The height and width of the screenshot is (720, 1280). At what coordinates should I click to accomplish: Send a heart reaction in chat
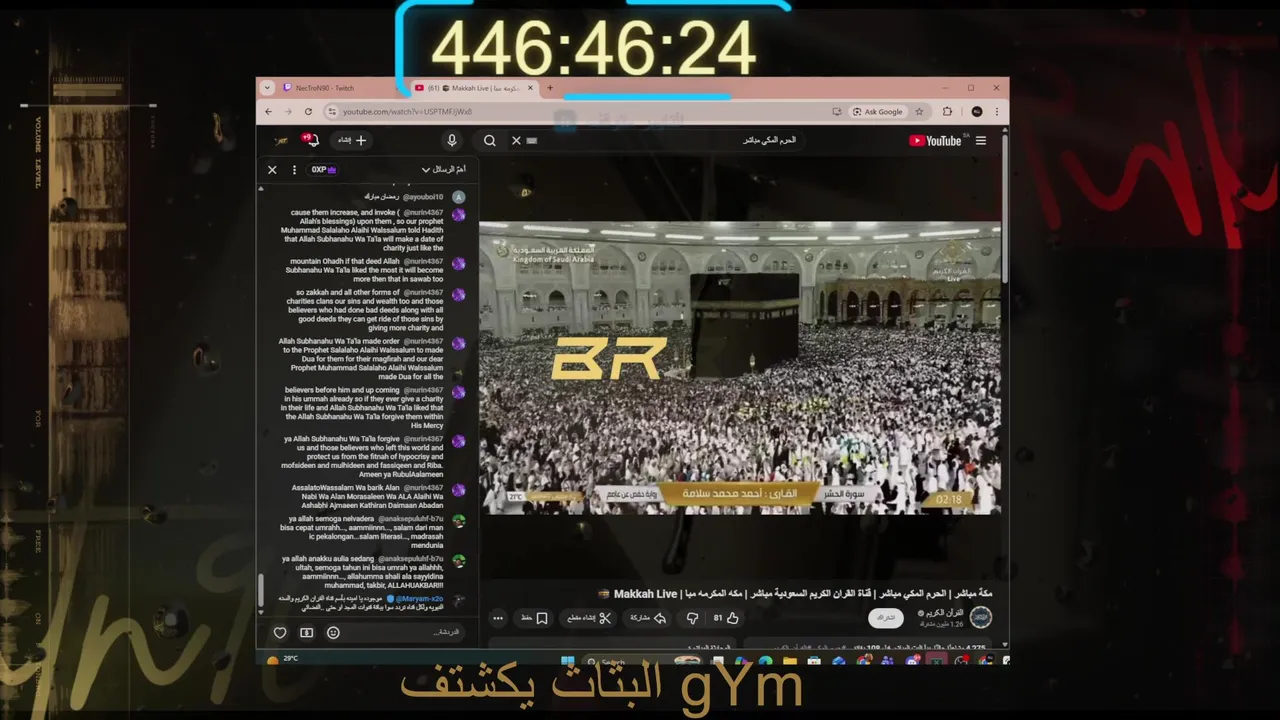280,632
